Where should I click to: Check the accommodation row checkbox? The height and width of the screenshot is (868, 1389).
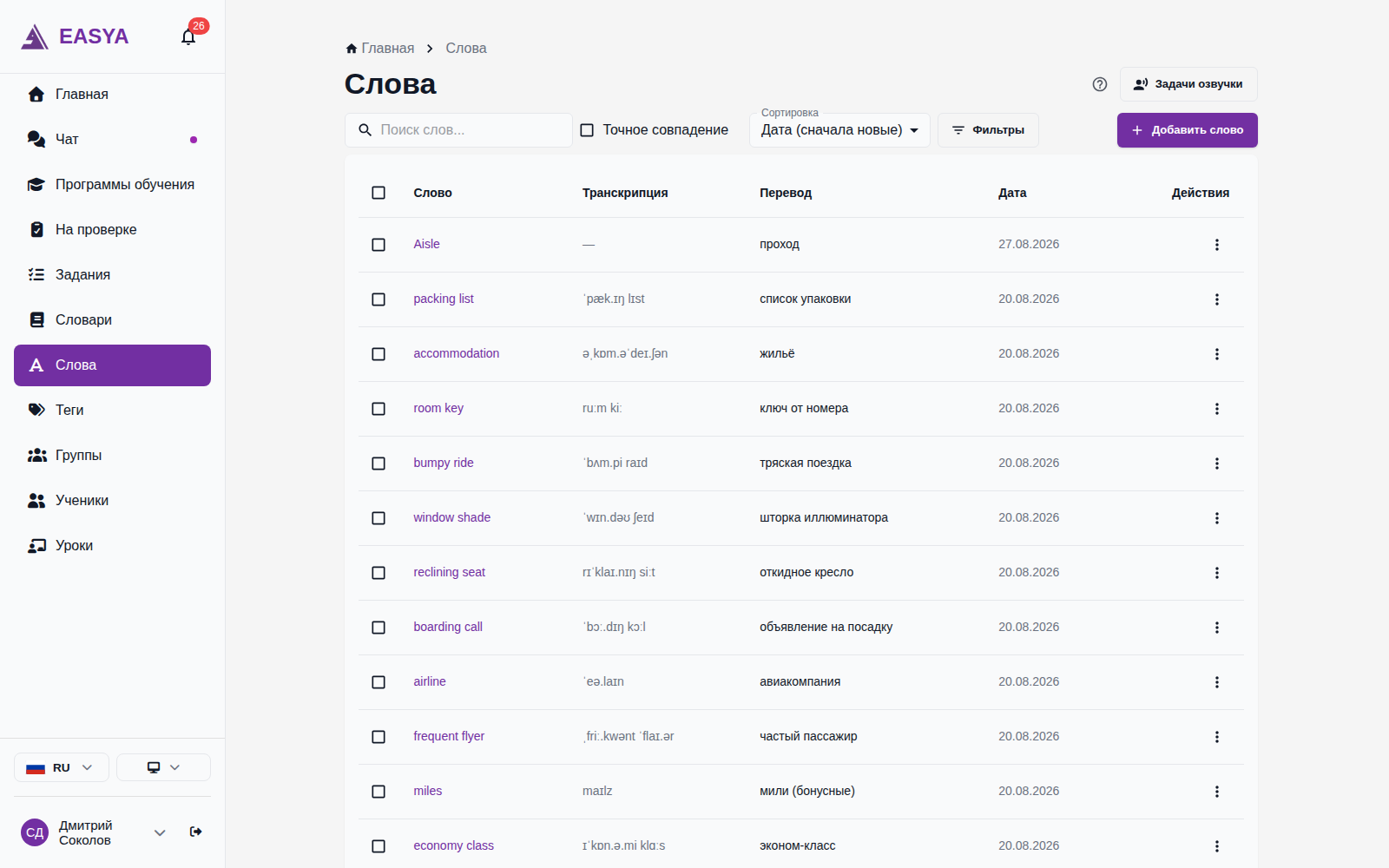379,354
